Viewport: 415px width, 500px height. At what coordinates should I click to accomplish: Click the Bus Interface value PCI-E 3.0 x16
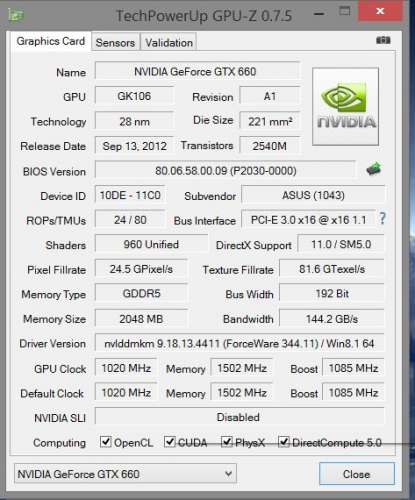point(308,220)
